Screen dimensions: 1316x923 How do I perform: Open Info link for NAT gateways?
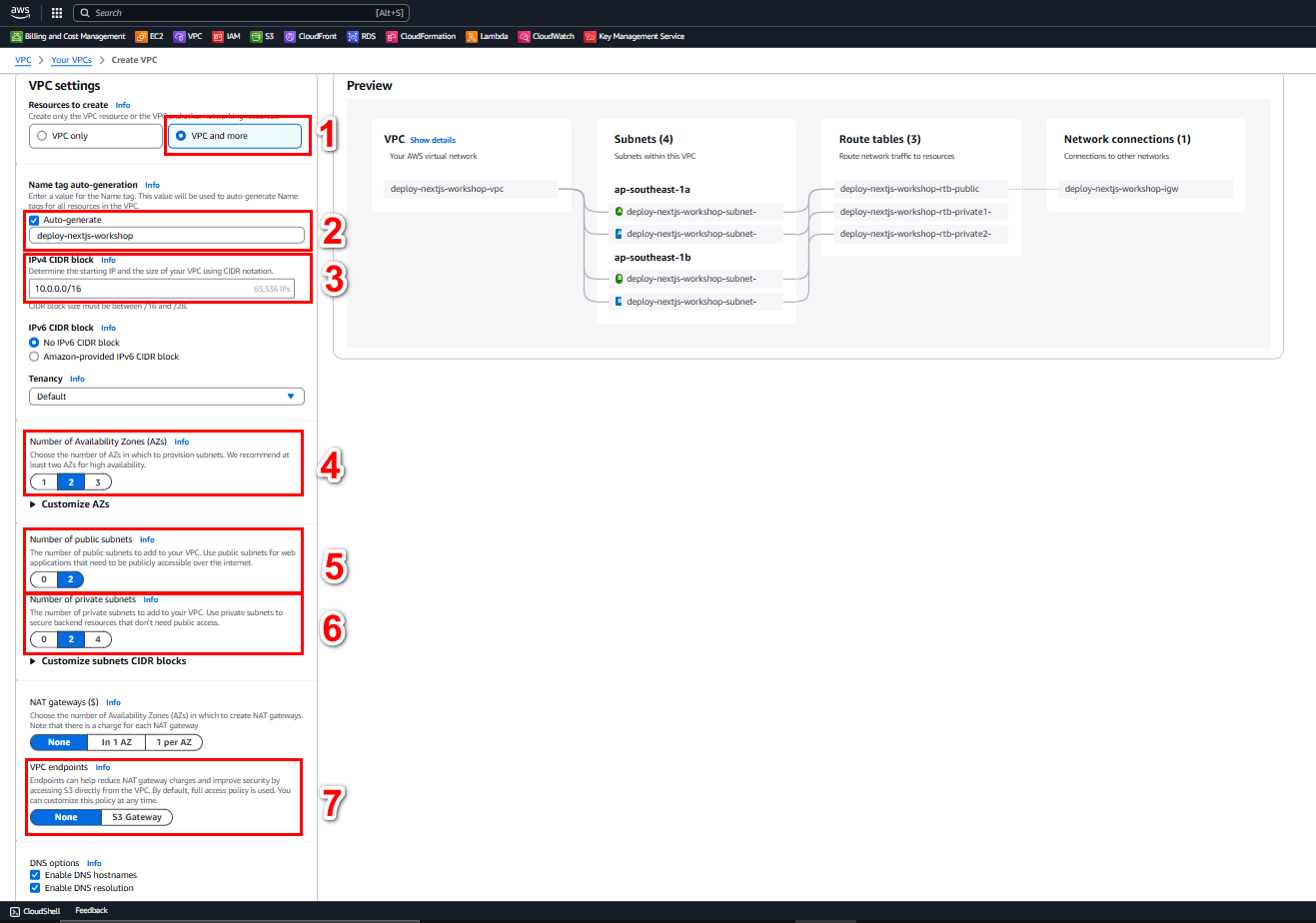coord(113,702)
